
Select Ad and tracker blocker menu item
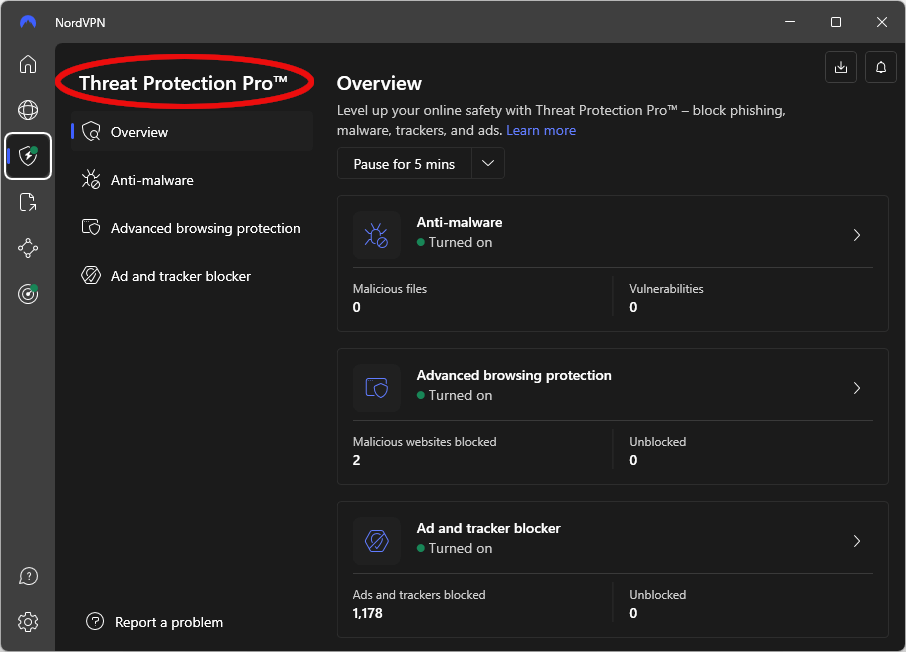coord(192,276)
